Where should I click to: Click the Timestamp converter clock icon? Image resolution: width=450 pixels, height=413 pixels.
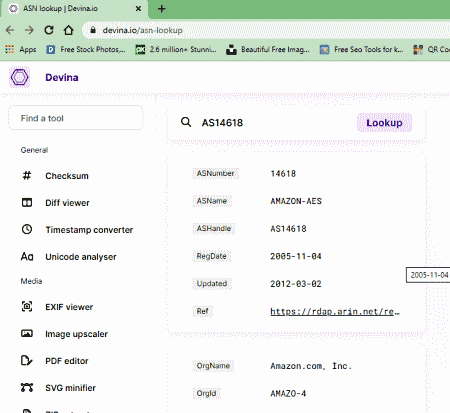(27, 229)
